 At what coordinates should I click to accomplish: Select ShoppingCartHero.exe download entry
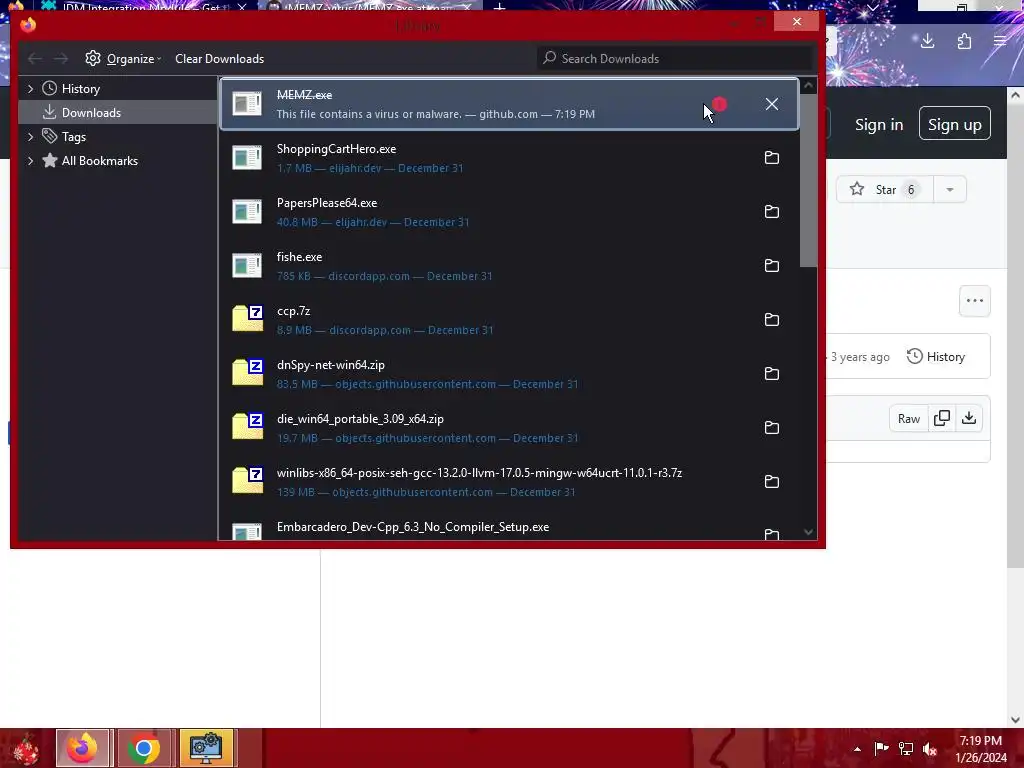point(509,157)
